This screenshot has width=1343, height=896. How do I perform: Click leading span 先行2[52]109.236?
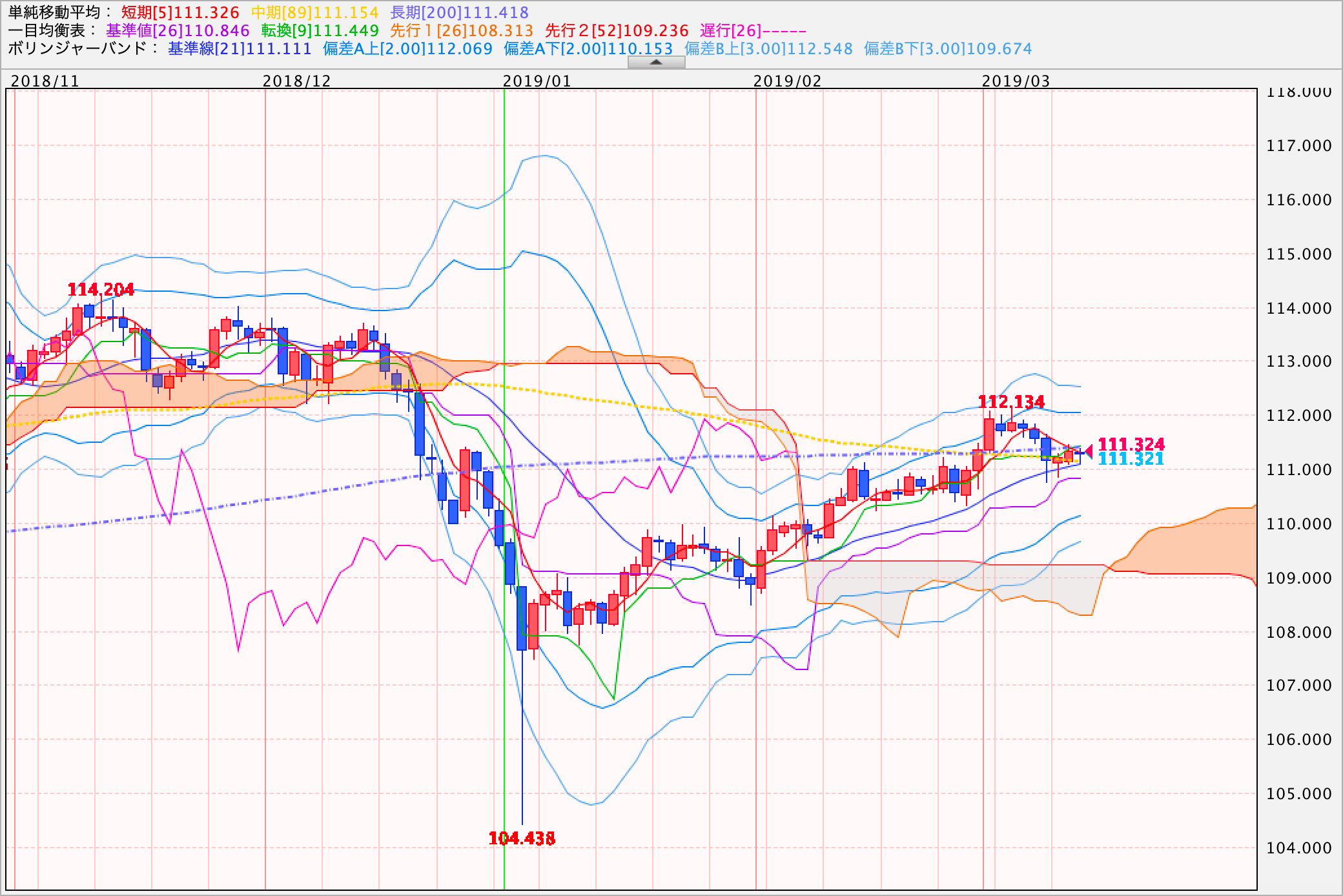(617, 30)
